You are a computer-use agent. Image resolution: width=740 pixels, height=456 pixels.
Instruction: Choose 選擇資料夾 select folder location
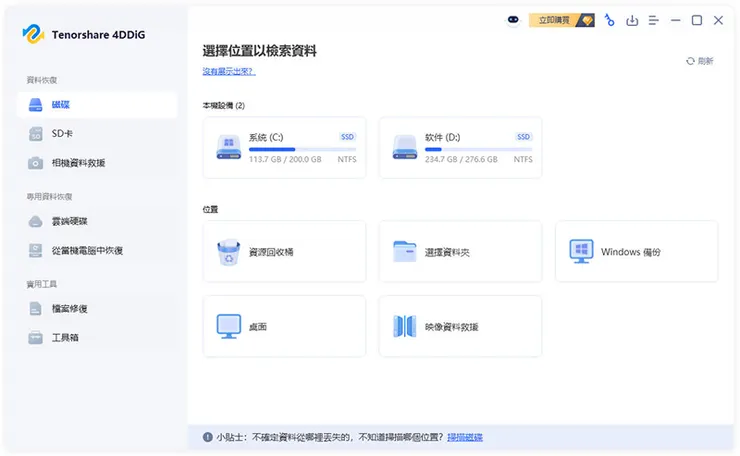coord(461,252)
